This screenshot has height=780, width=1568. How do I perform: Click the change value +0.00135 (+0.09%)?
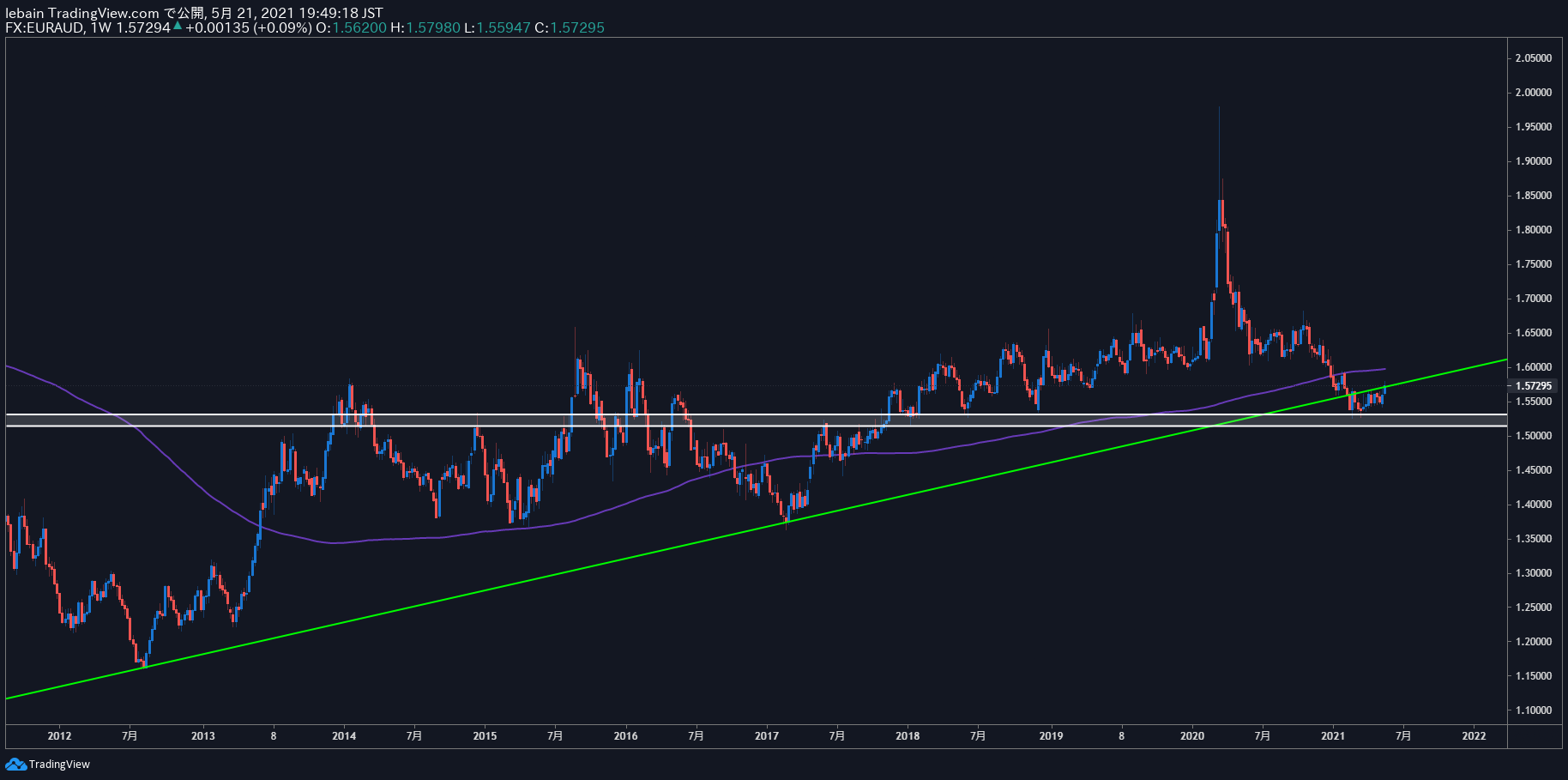point(249,27)
